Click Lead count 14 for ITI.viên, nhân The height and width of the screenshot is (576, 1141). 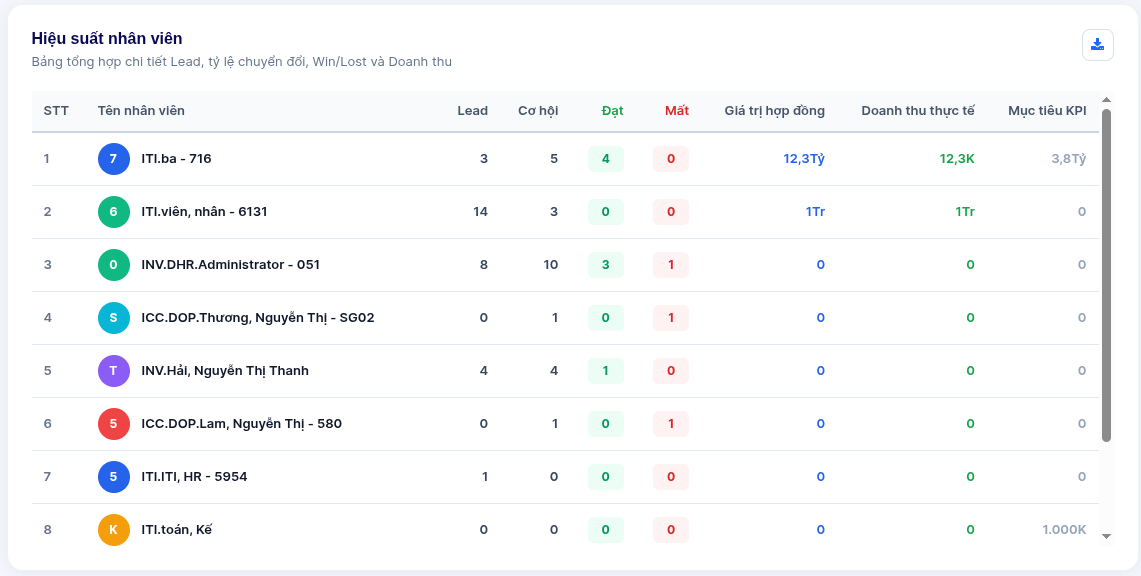[480, 212]
